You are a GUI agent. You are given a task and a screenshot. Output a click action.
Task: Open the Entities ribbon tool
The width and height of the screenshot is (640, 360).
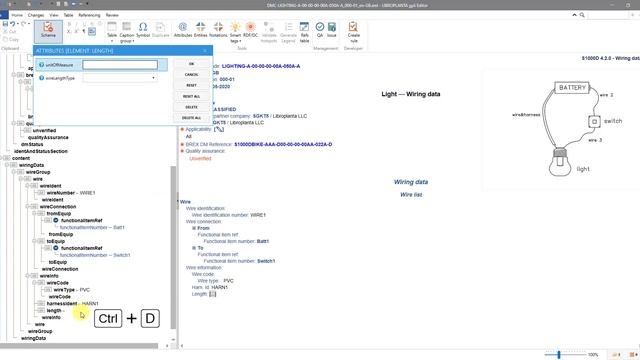(200, 30)
